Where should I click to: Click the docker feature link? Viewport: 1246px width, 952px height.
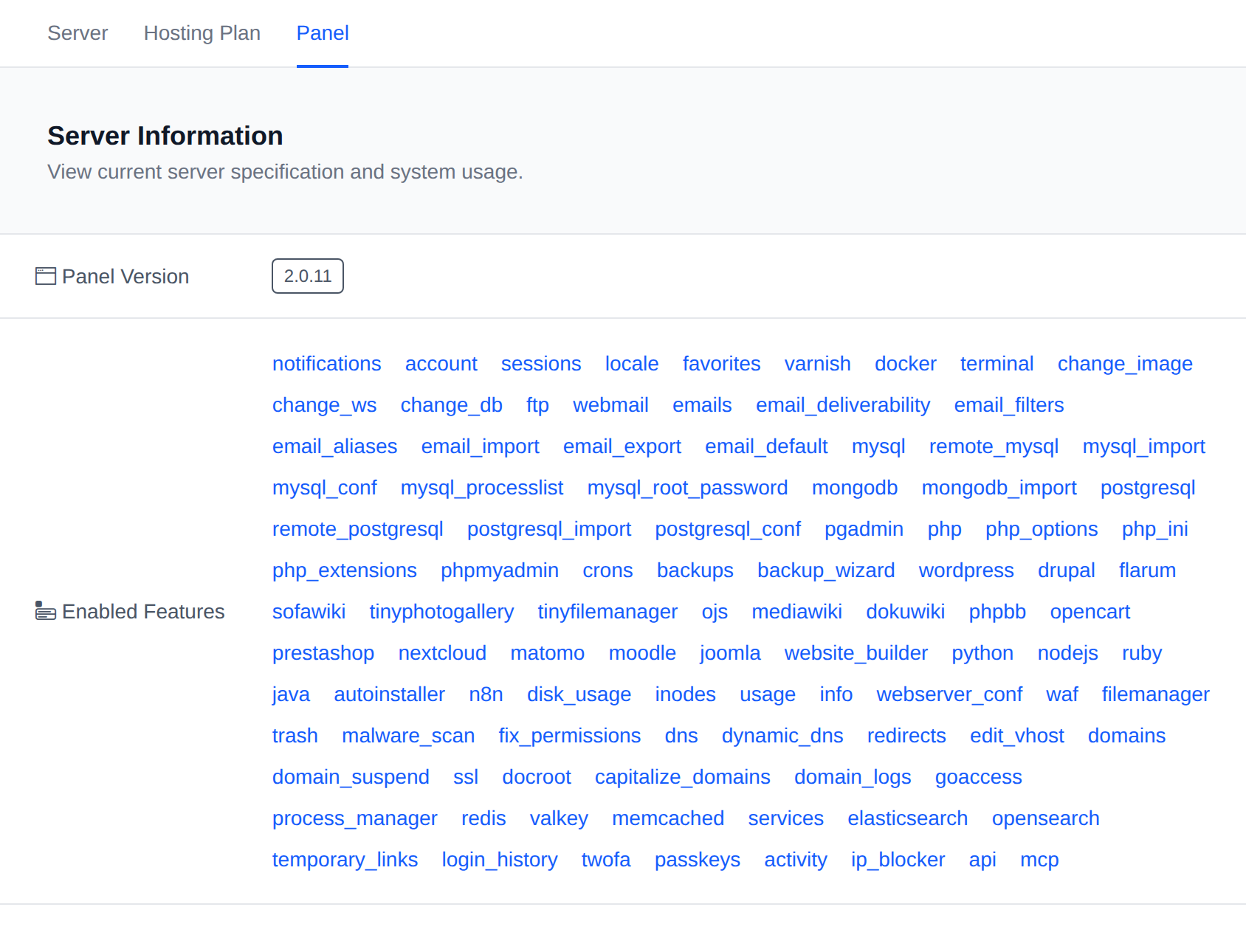[x=906, y=364]
